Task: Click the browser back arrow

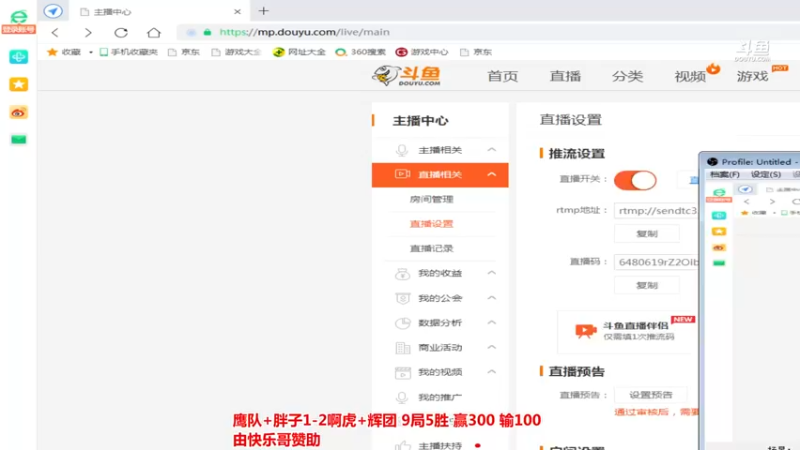Action: pyautogui.click(x=55, y=33)
